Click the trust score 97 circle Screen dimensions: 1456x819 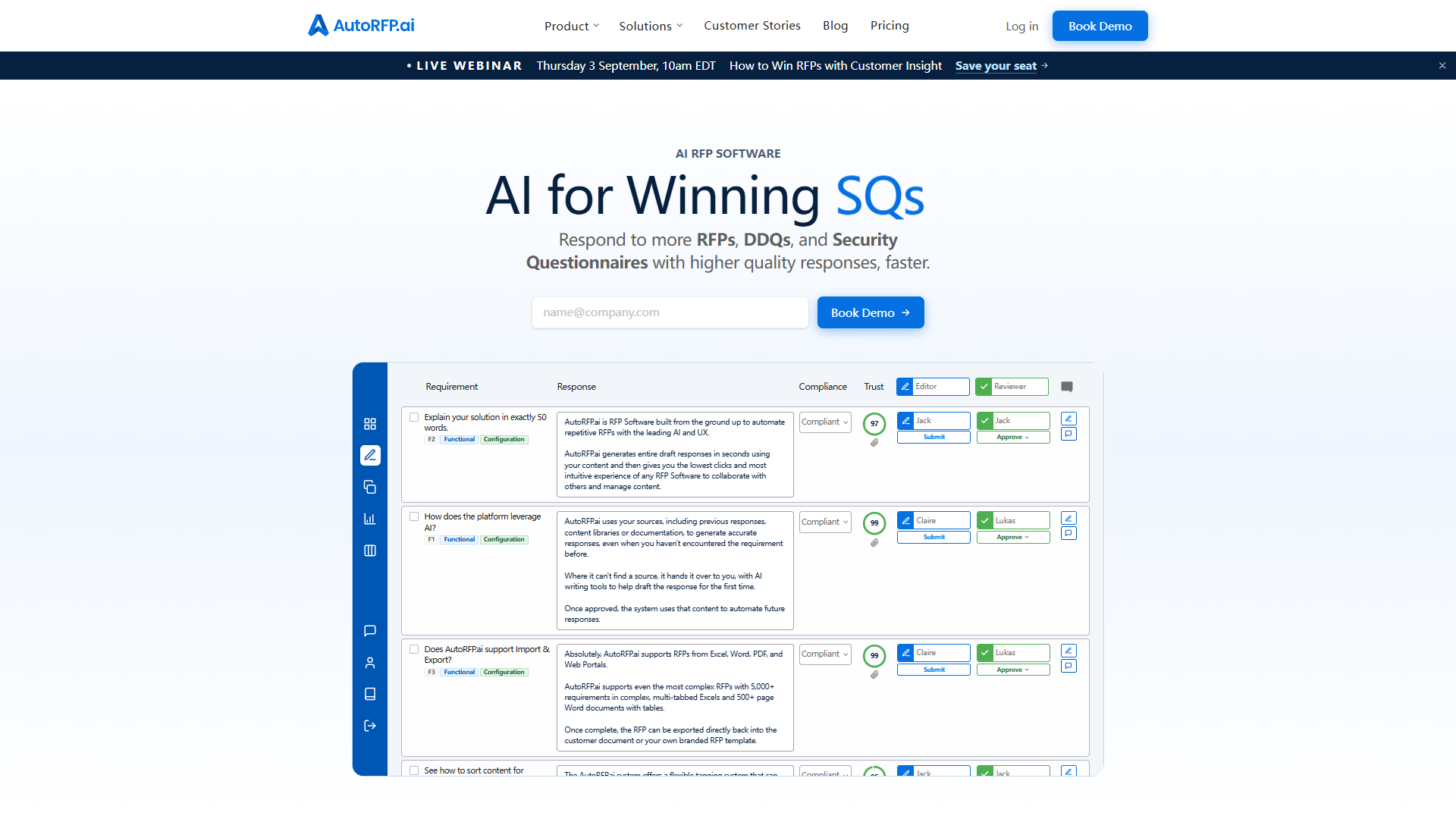tap(874, 424)
